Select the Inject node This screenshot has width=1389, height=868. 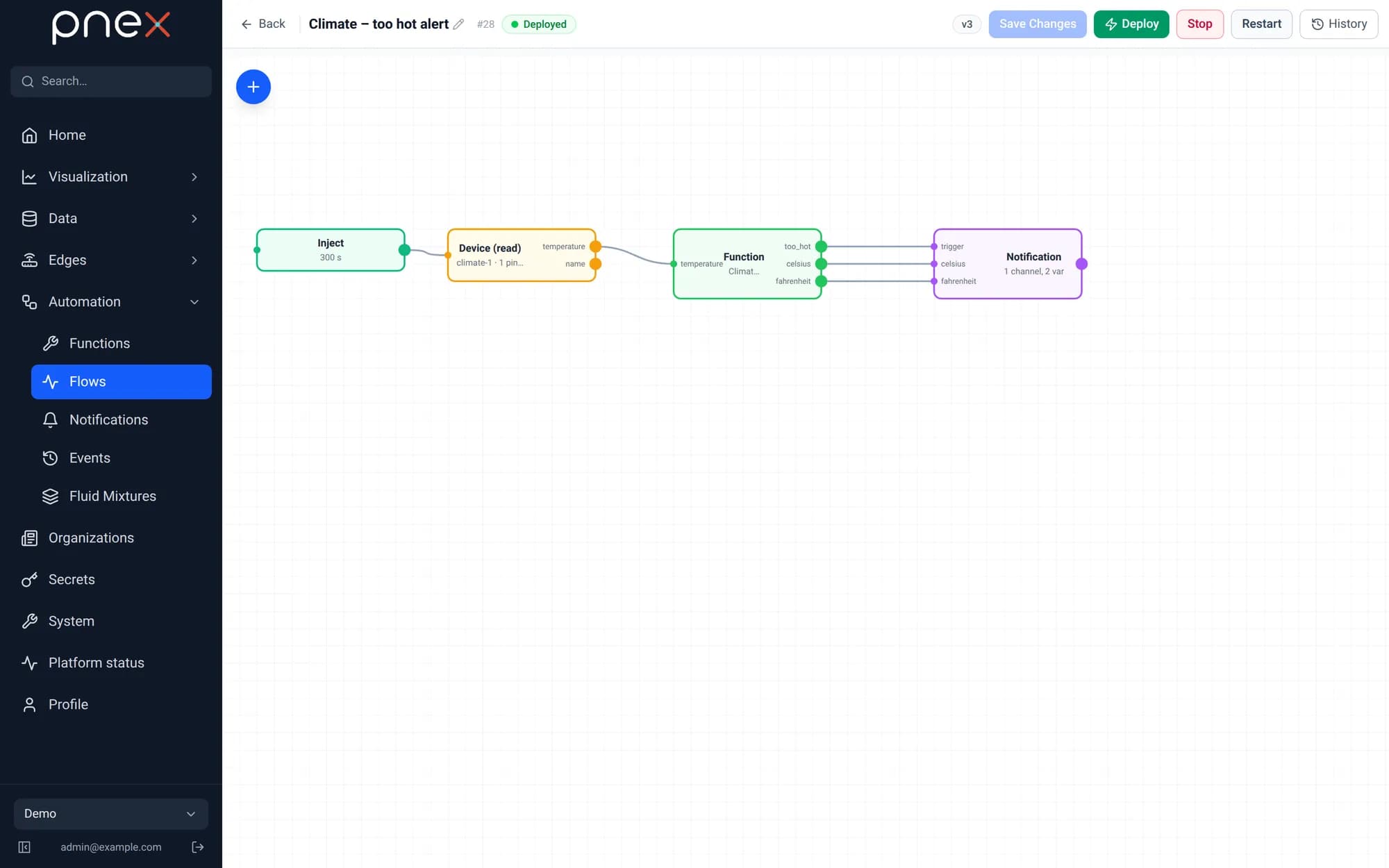[331, 250]
